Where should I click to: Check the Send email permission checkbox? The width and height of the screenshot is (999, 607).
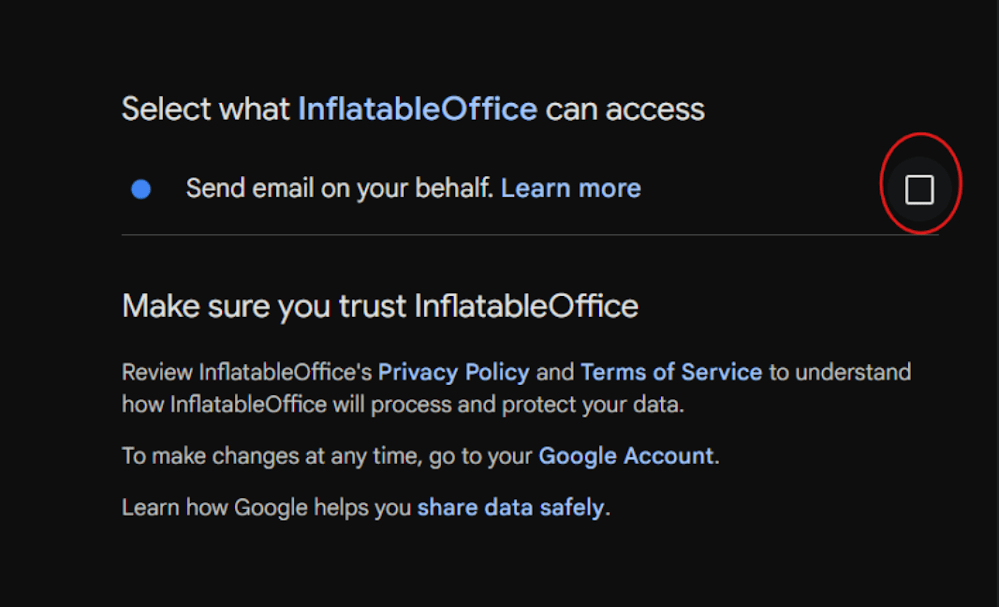point(919,189)
